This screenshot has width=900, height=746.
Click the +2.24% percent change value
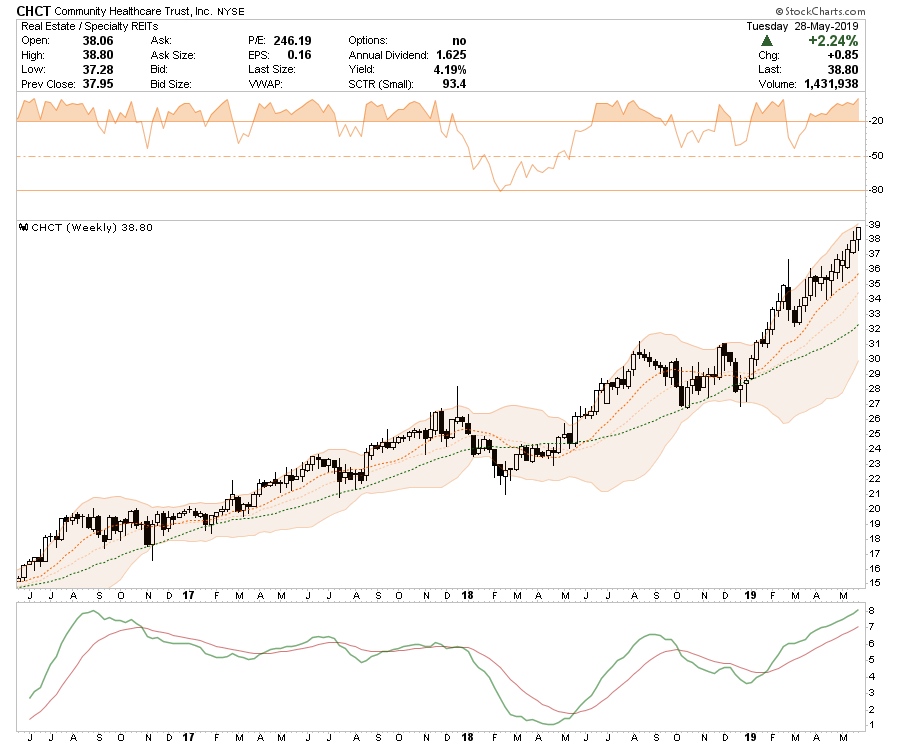tap(833, 41)
